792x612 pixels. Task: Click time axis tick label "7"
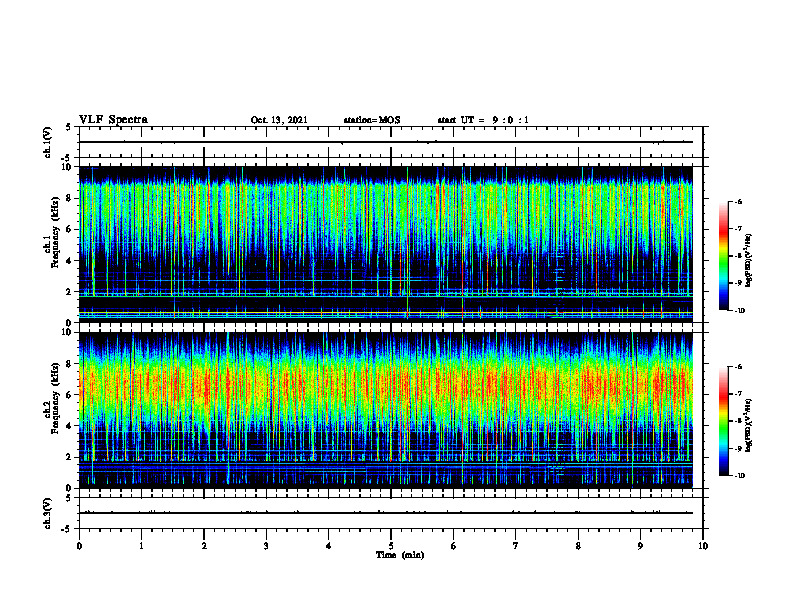pyautogui.click(x=516, y=546)
